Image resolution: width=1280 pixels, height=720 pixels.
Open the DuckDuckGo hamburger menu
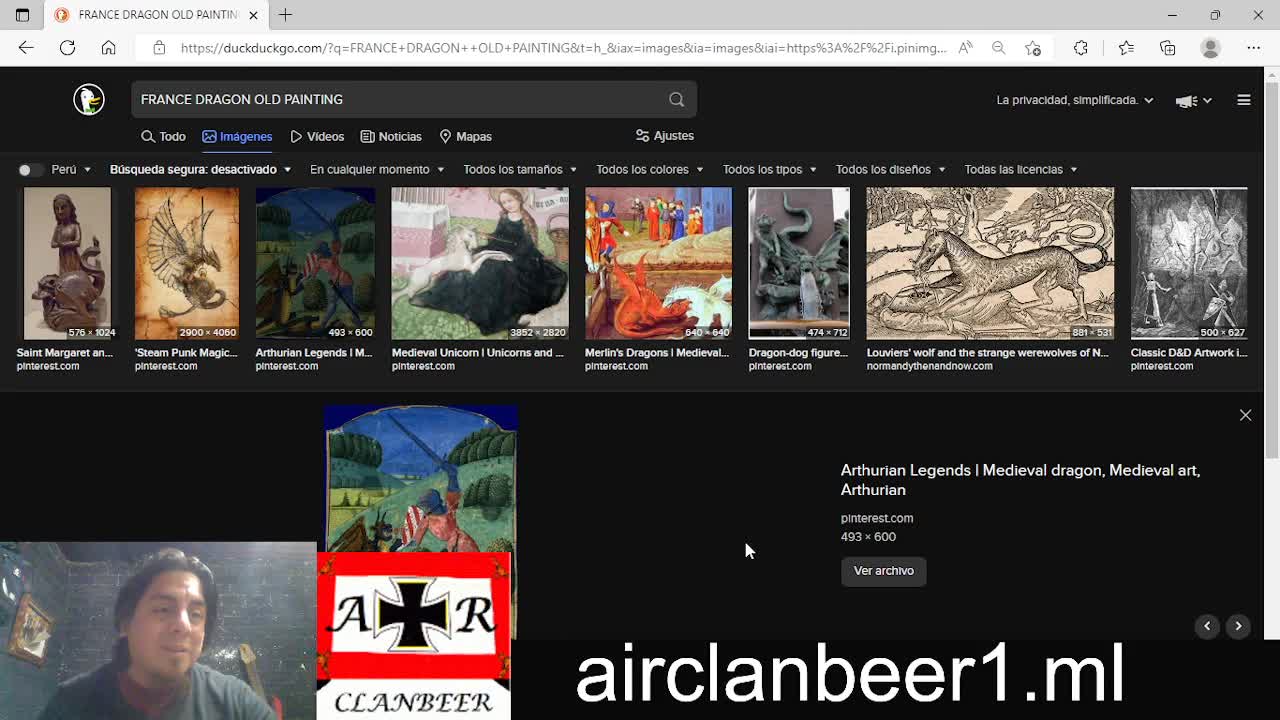coord(1244,100)
